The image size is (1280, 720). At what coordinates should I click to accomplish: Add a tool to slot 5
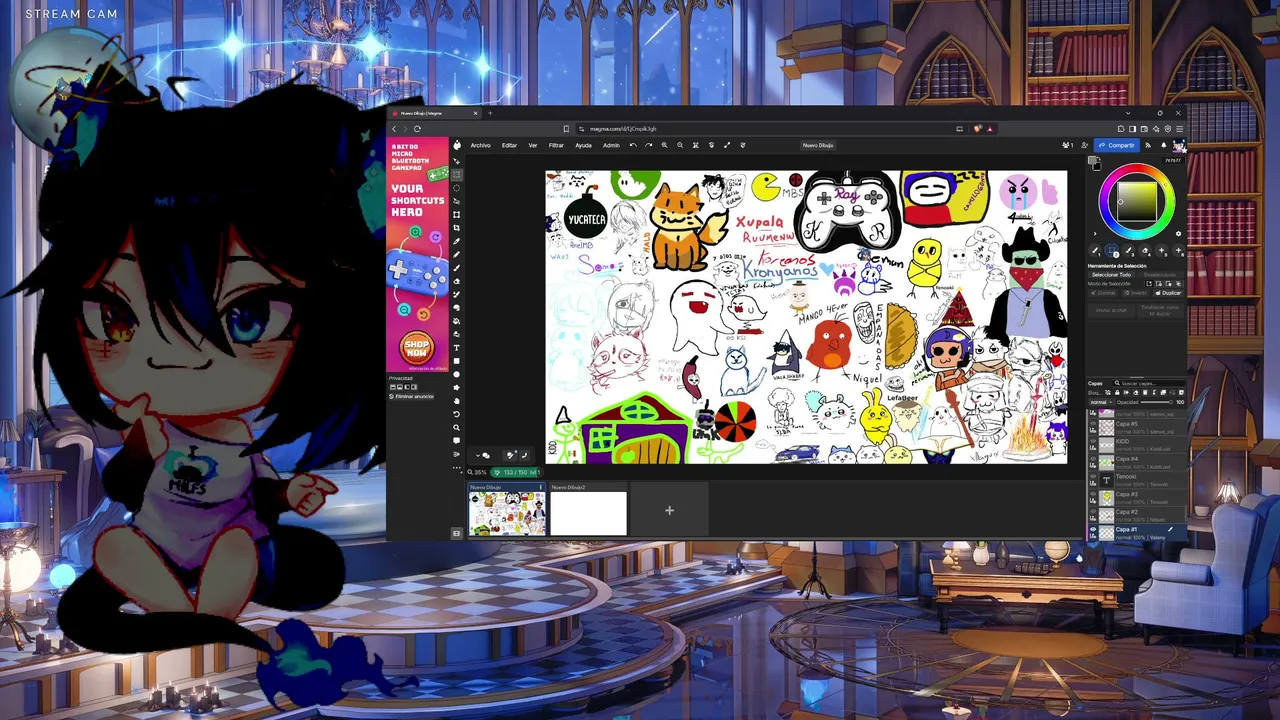[x=1162, y=251]
